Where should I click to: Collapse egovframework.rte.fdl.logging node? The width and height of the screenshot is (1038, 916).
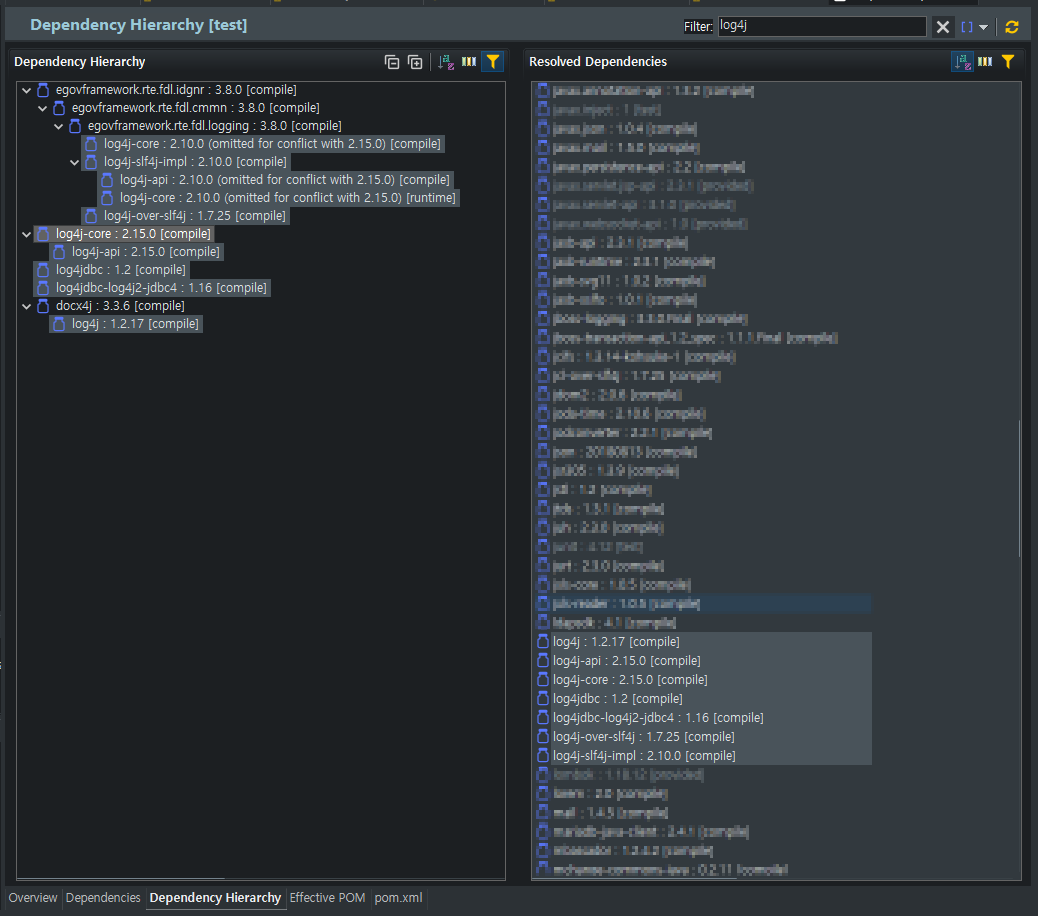[x=58, y=126]
